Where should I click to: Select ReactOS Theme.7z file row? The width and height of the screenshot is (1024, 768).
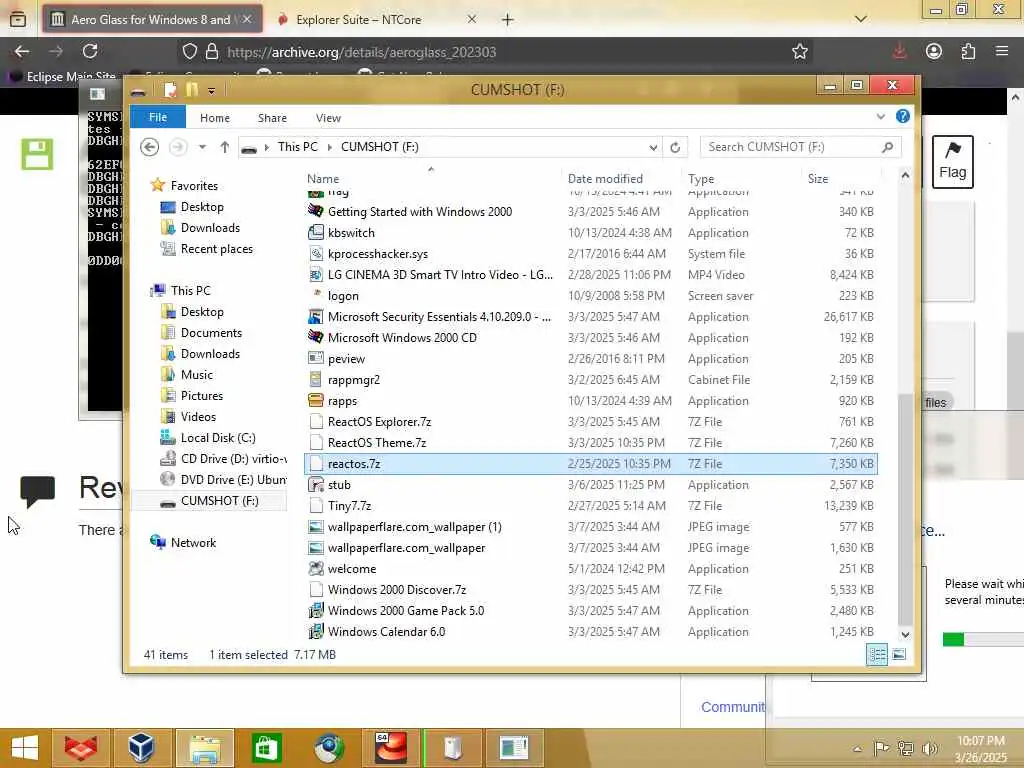click(590, 443)
